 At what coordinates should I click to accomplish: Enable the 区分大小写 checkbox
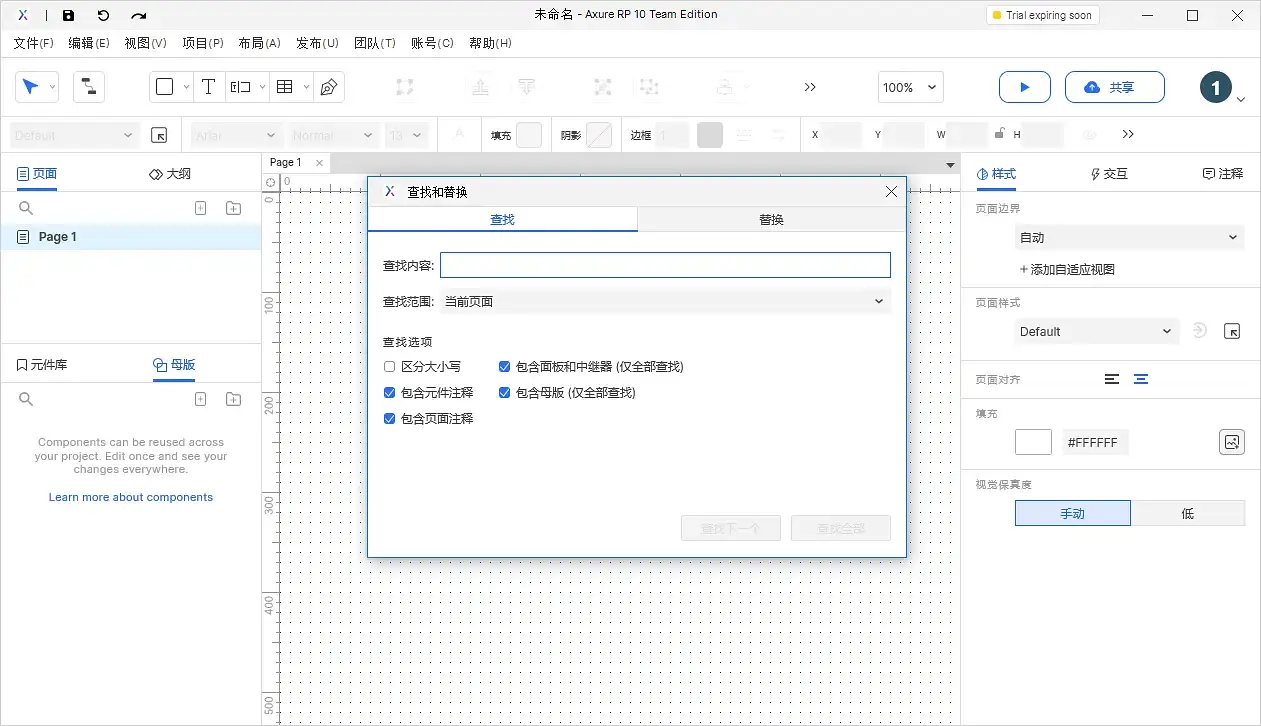(389, 367)
